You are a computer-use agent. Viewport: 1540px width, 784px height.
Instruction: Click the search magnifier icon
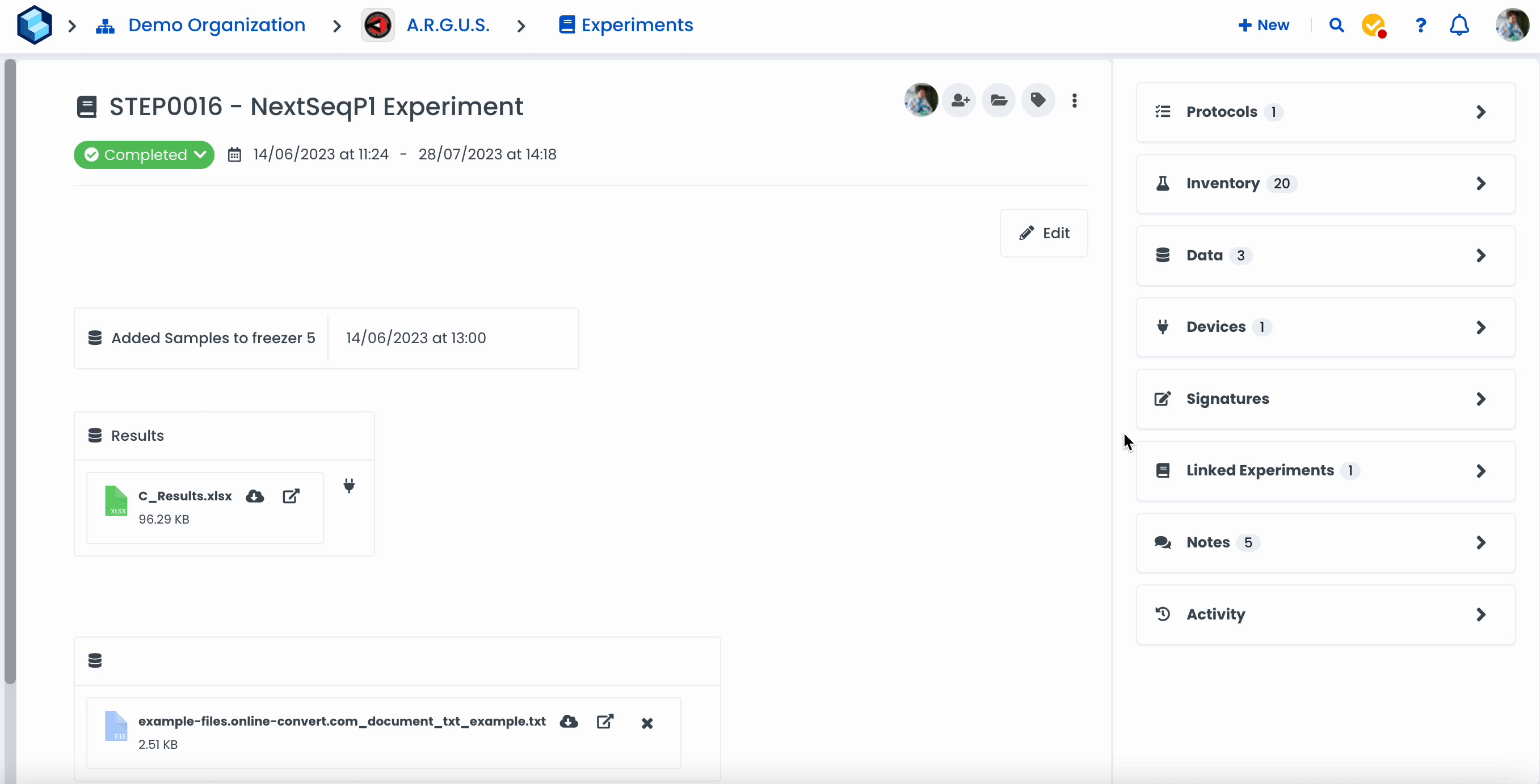click(x=1336, y=25)
